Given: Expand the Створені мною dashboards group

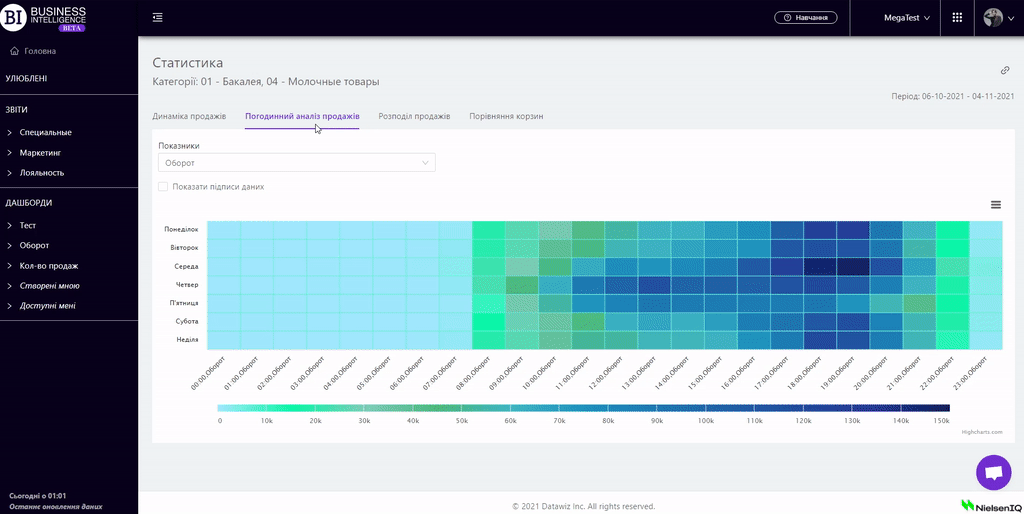Looking at the screenshot, I should pyautogui.click(x=50, y=286).
